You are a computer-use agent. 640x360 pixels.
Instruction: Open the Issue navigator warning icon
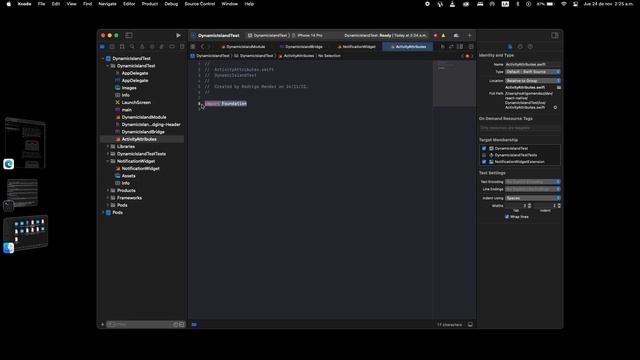pyautogui.click(x=142, y=47)
